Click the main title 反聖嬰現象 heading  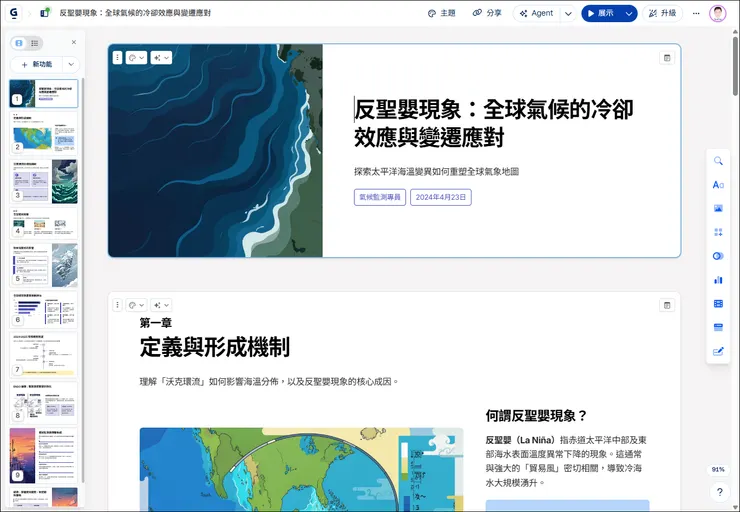coord(494,123)
